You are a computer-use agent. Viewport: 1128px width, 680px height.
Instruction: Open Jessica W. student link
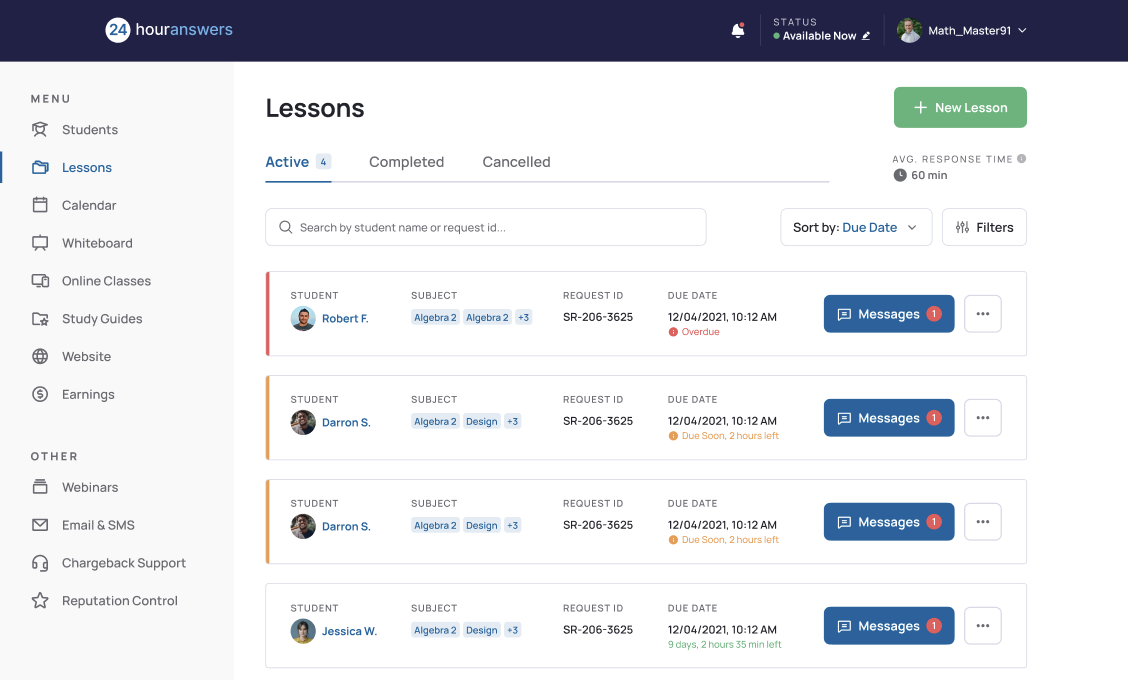click(349, 631)
